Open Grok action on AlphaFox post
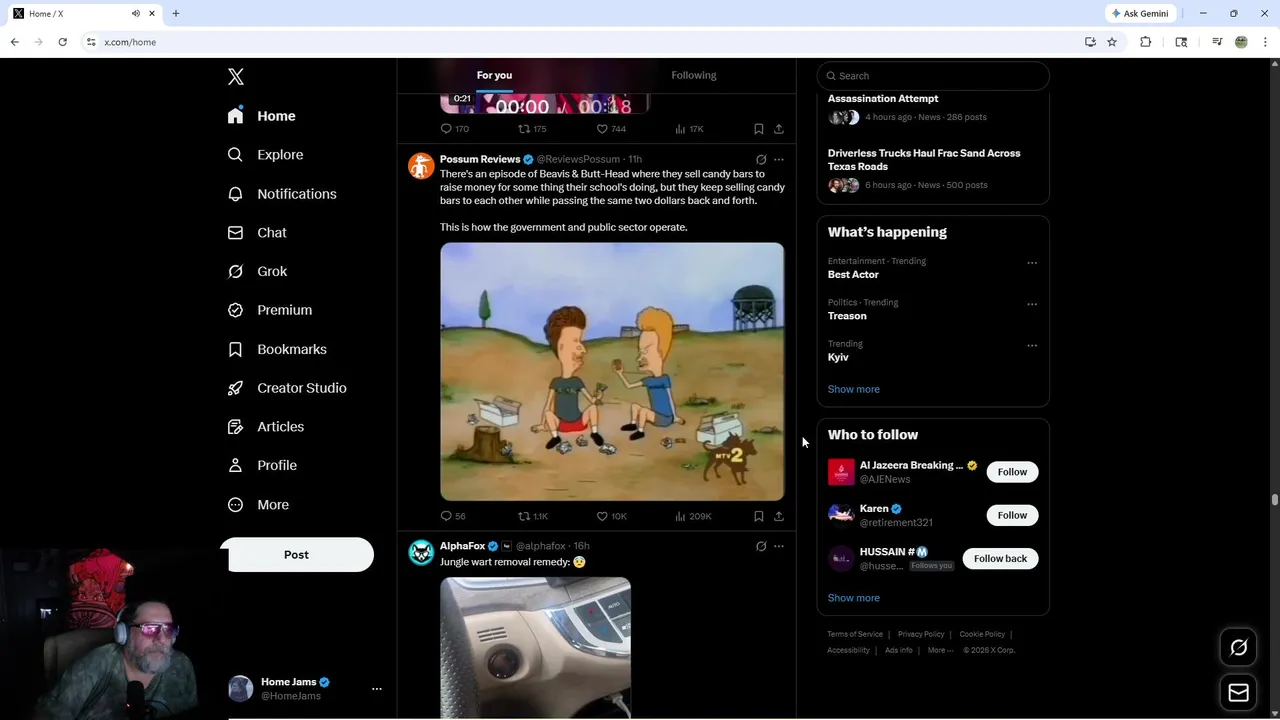This screenshot has height=720, width=1280. pyautogui.click(x=761, y=546)
